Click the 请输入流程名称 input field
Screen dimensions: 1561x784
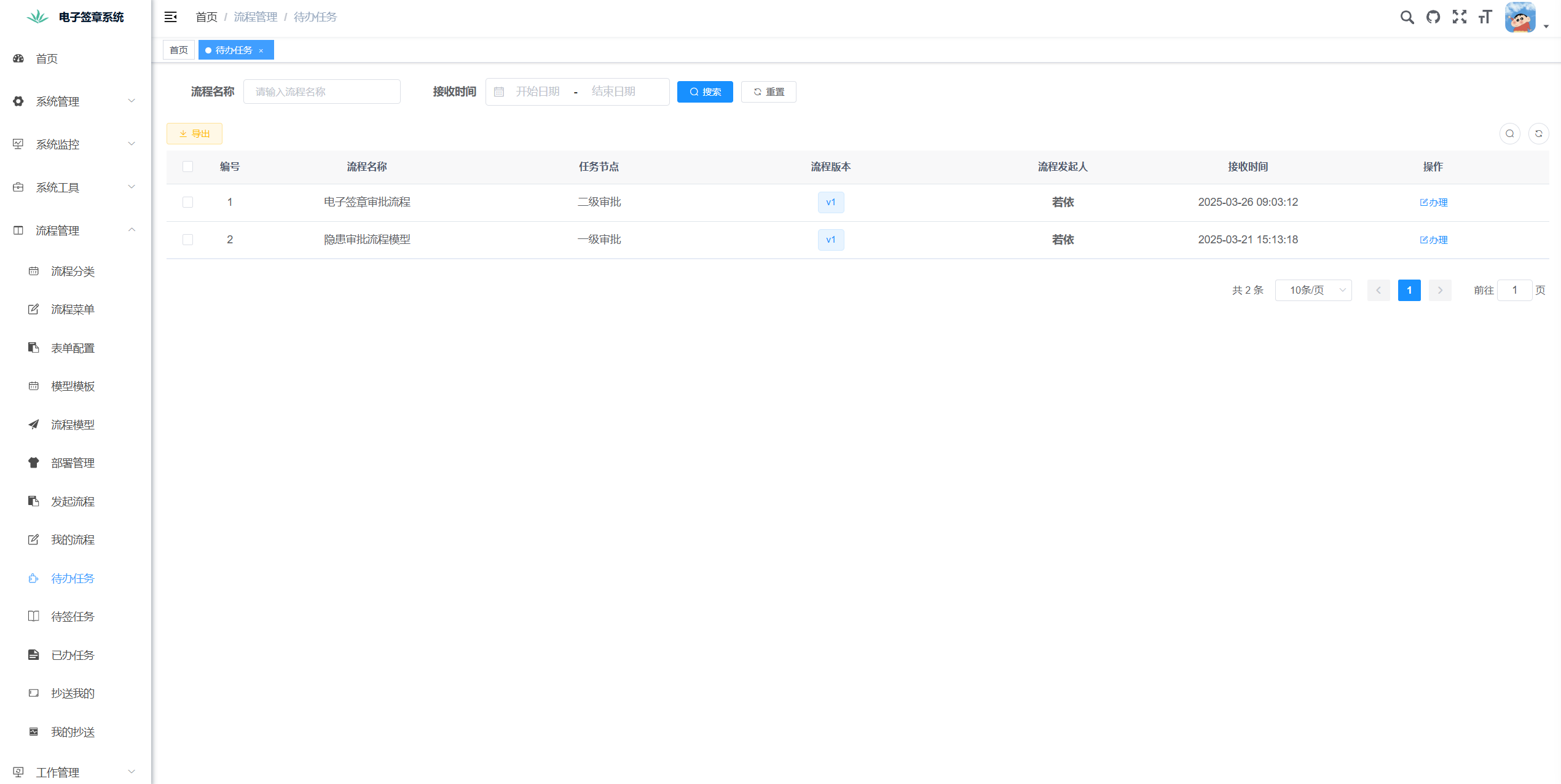coord(321,92)
